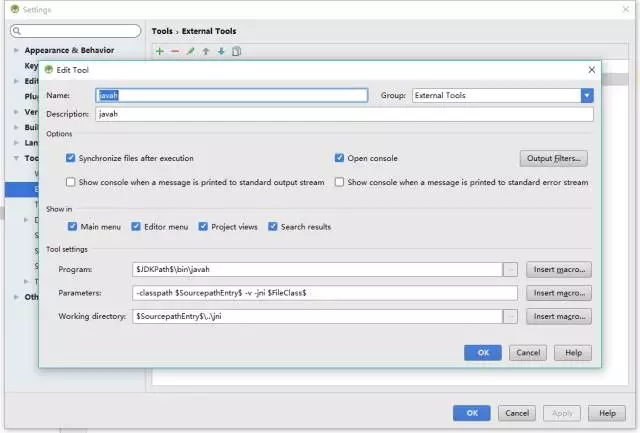640x433 pixels.
Task: Expand Appearance & Behavior tree node
Action: [16, 50]
